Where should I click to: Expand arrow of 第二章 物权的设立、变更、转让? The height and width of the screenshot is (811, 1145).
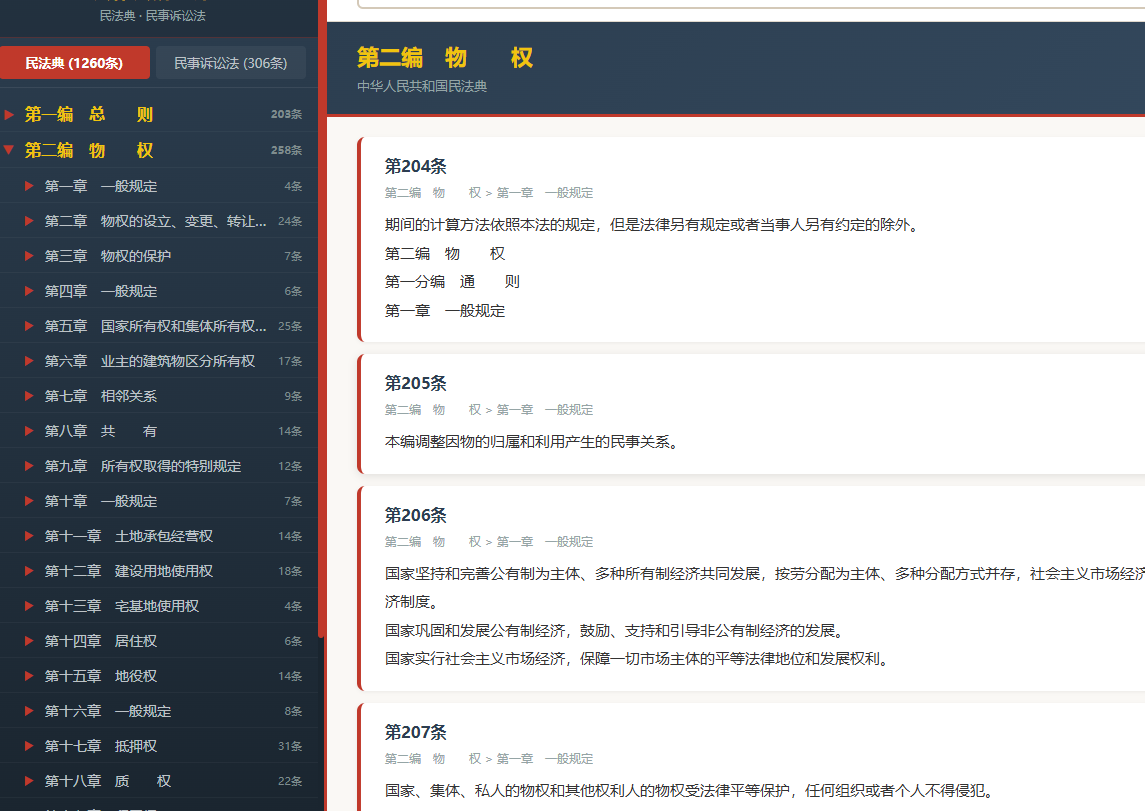pos(29,221)
